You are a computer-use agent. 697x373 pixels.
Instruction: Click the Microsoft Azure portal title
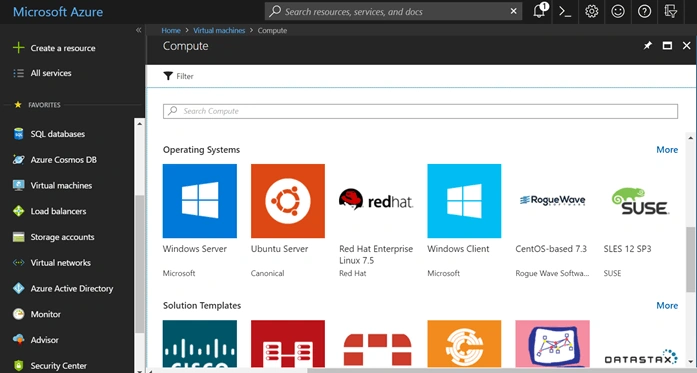[x=58, y=12]
